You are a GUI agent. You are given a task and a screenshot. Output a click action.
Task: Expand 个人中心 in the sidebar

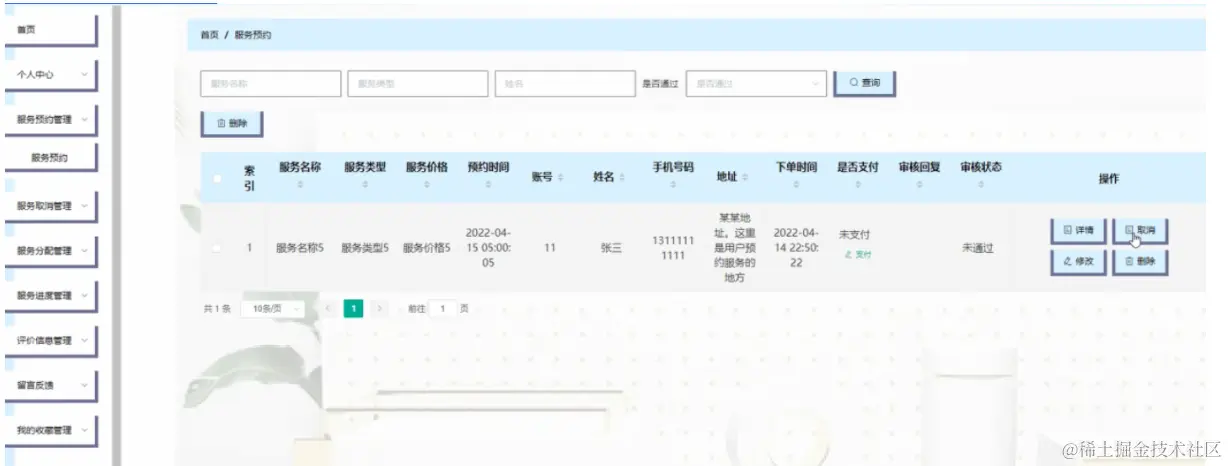50,74
